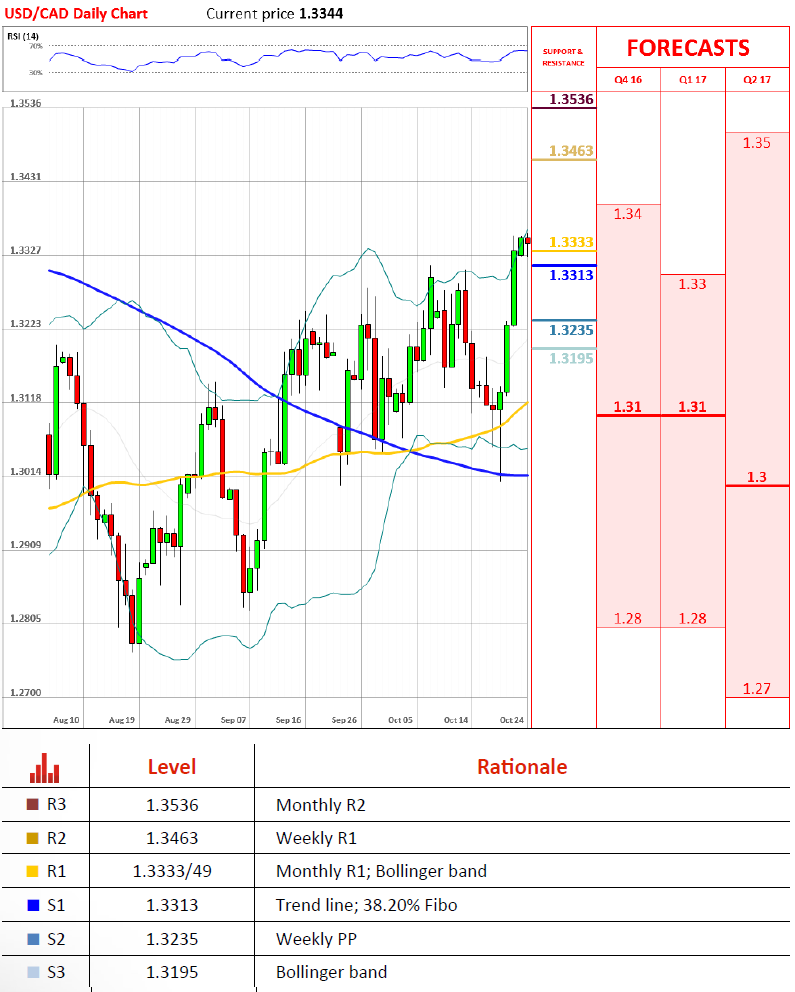Click the R1 yellow color swatch

[33, 871]
